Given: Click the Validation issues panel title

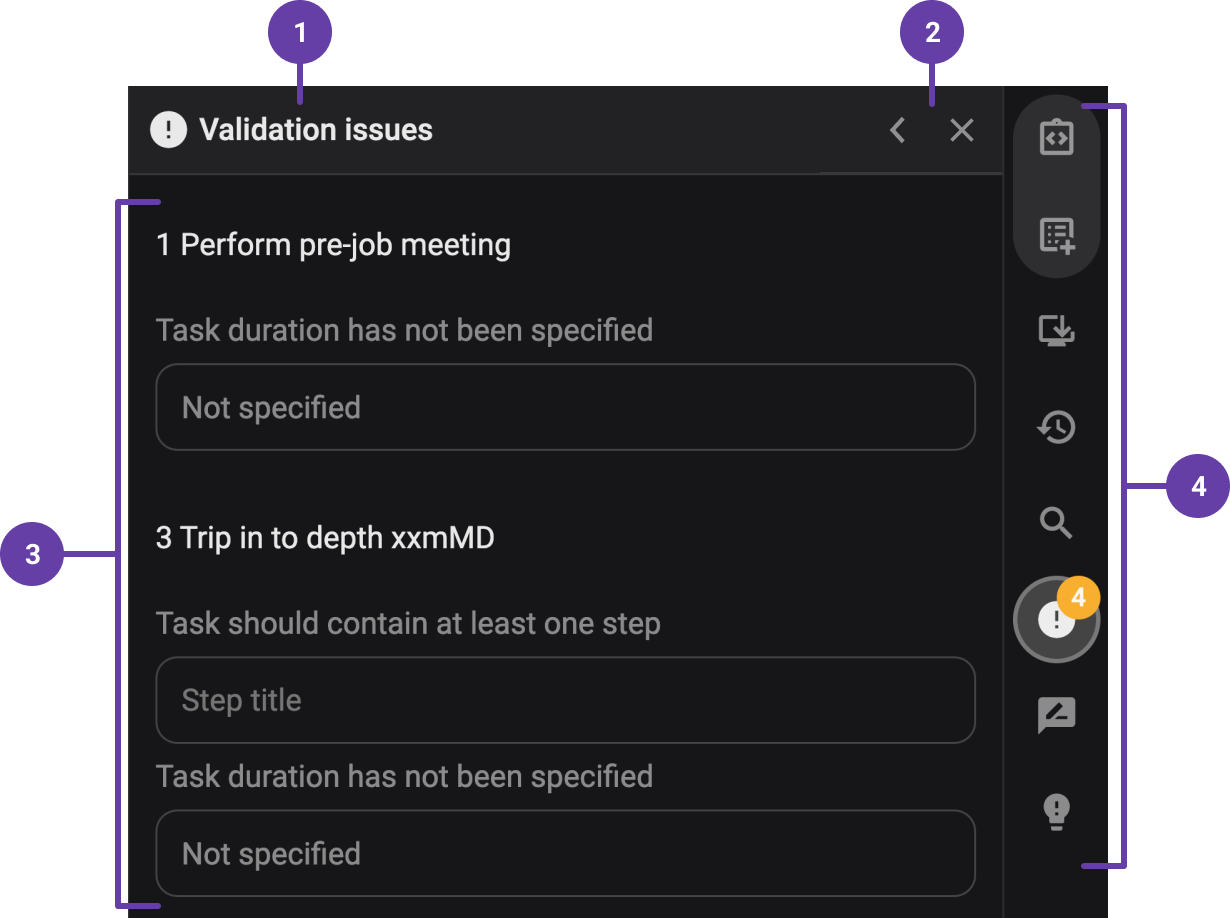Looking at the screenshot, I should (316, 129).
